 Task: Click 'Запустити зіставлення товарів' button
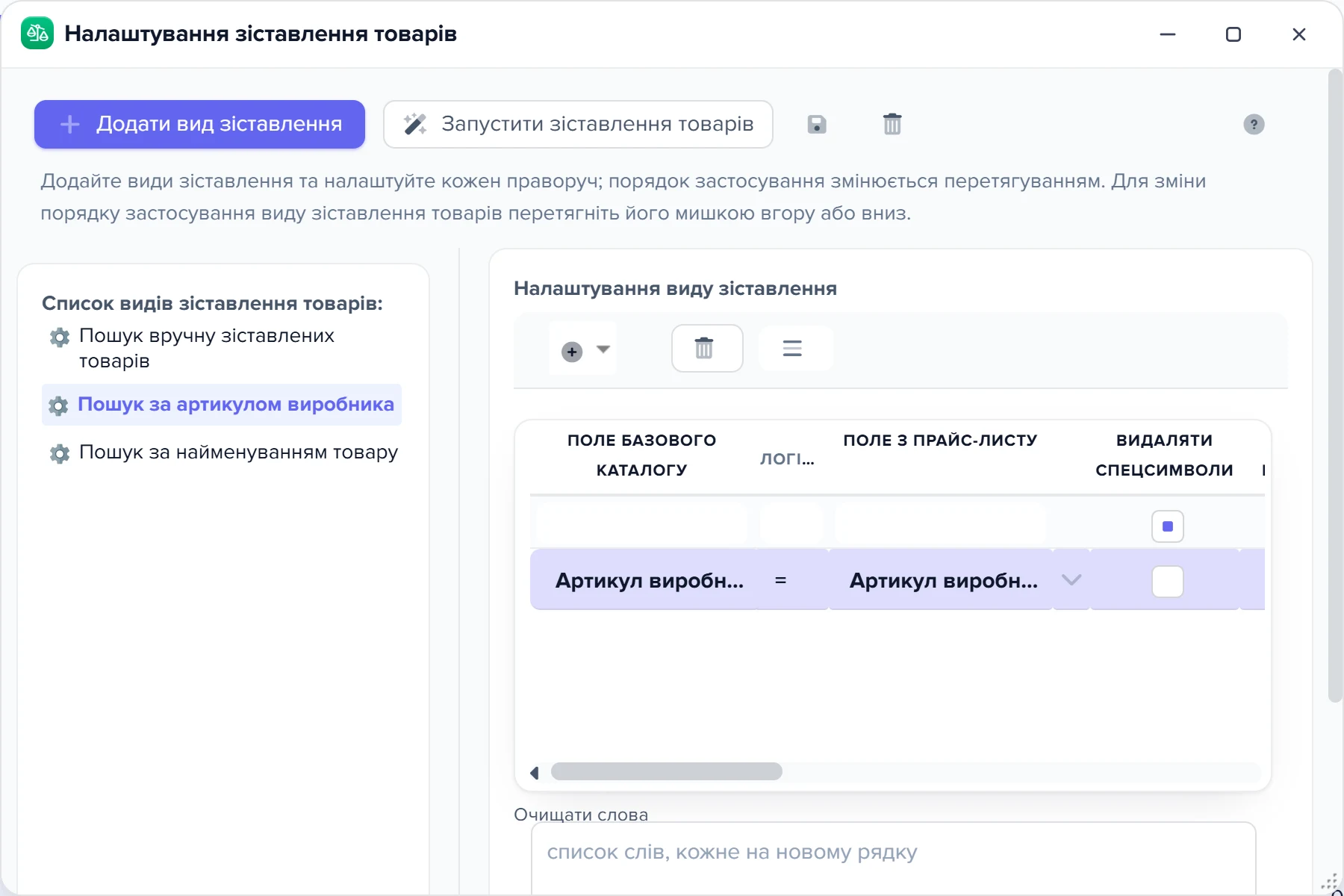(578, 124)
